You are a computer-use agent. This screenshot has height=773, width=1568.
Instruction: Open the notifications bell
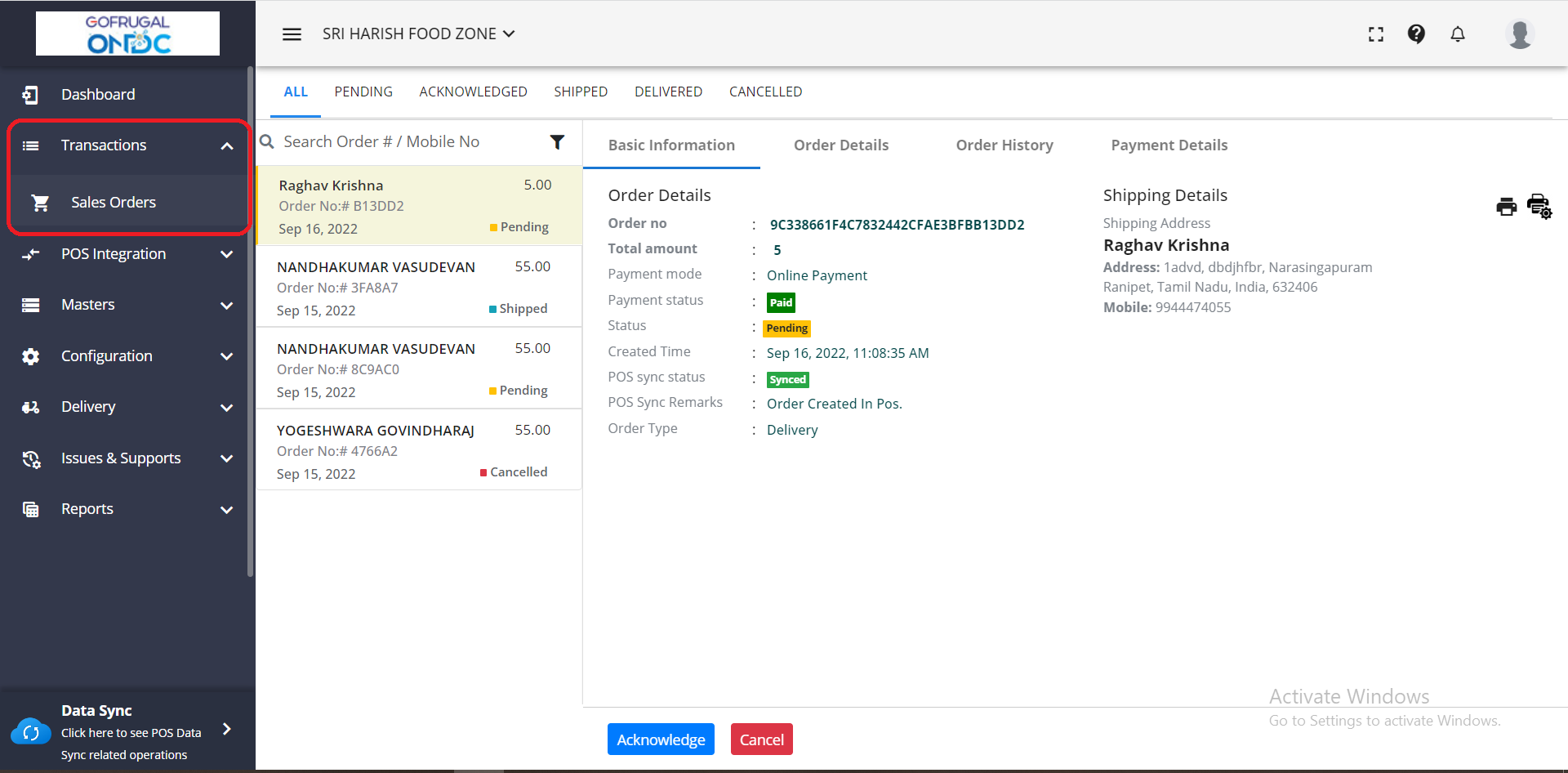tap(1458, 34)
